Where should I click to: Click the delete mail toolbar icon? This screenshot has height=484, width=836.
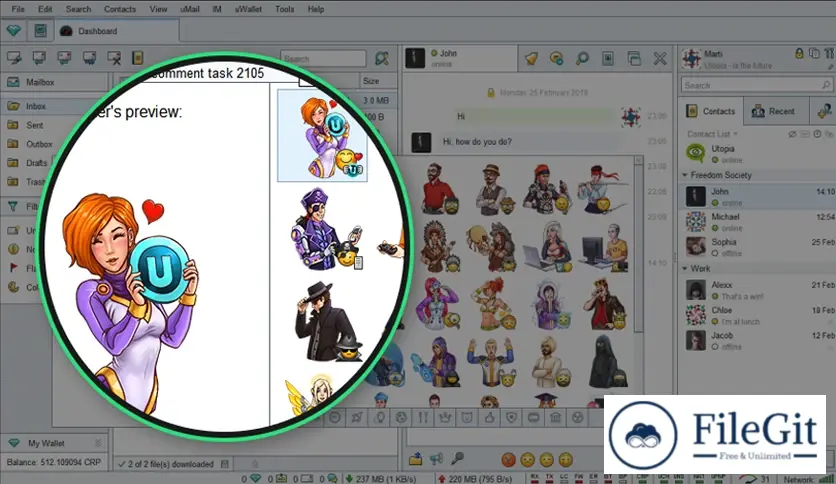(x=114, y=58)
